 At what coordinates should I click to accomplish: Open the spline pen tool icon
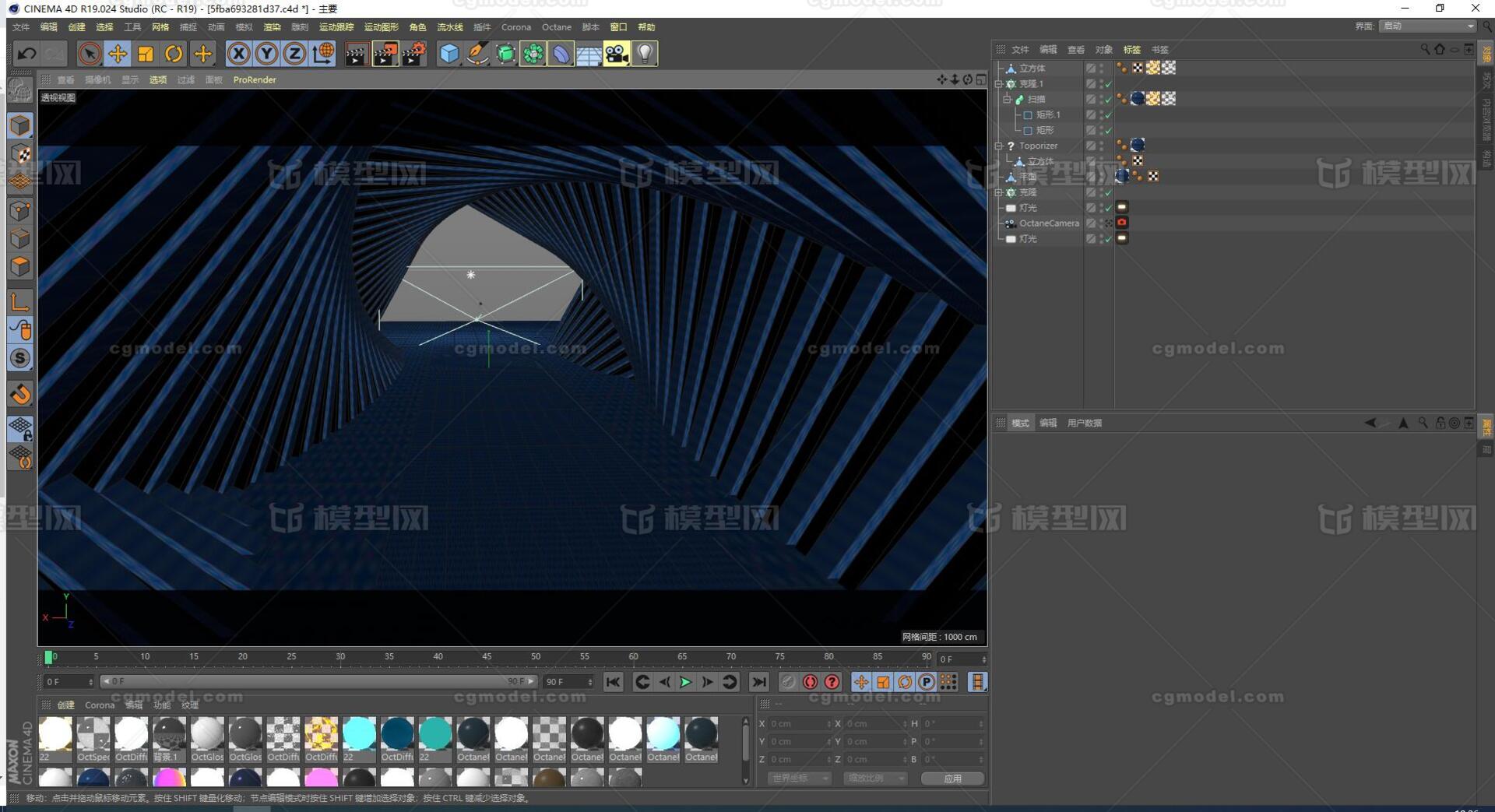click(x=477, y=54)
